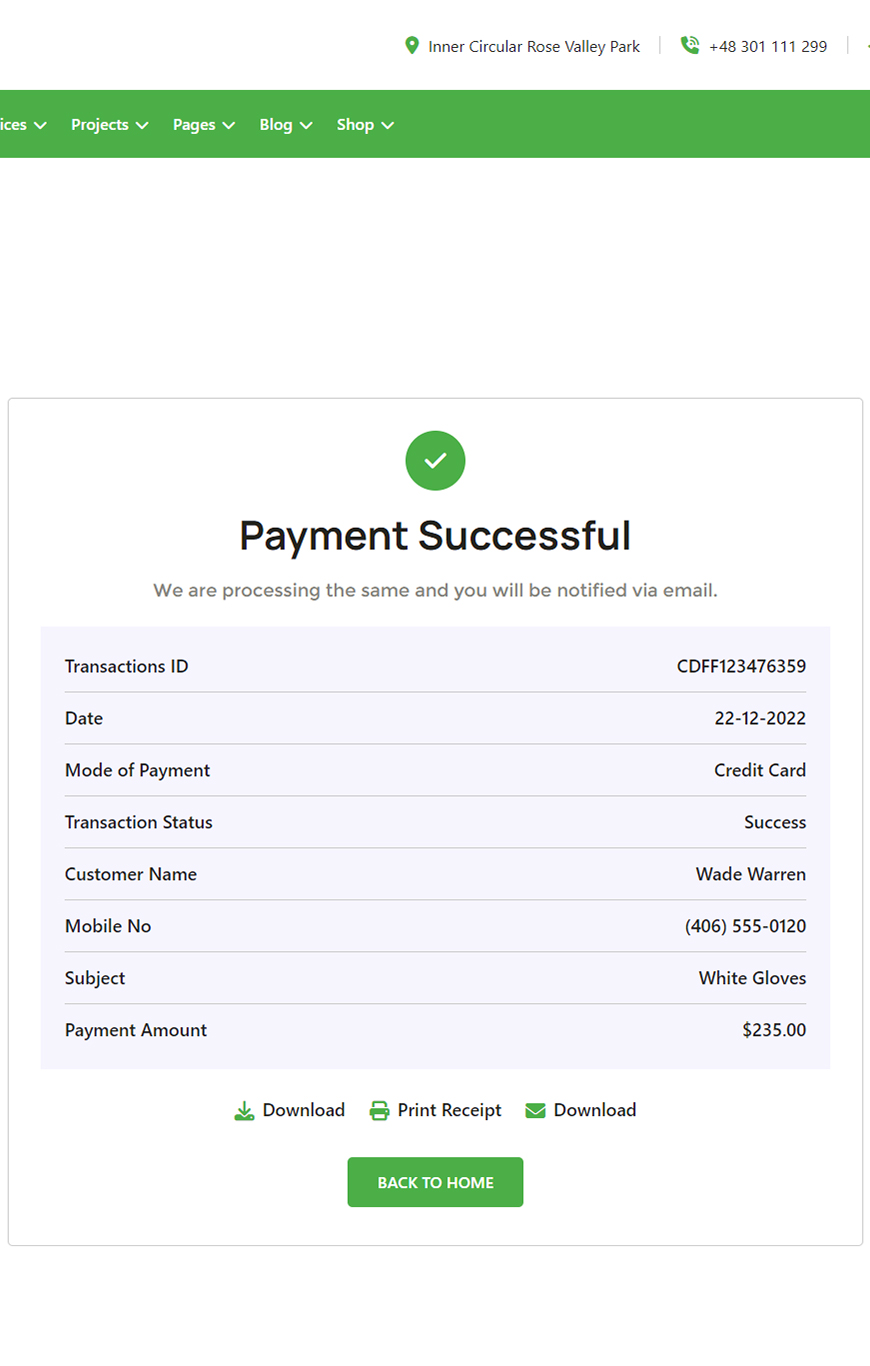Image resolution: width=870 pixels, height=1366 pixels.
Task: Click the date value 22-12-2022
Action: 760,719
